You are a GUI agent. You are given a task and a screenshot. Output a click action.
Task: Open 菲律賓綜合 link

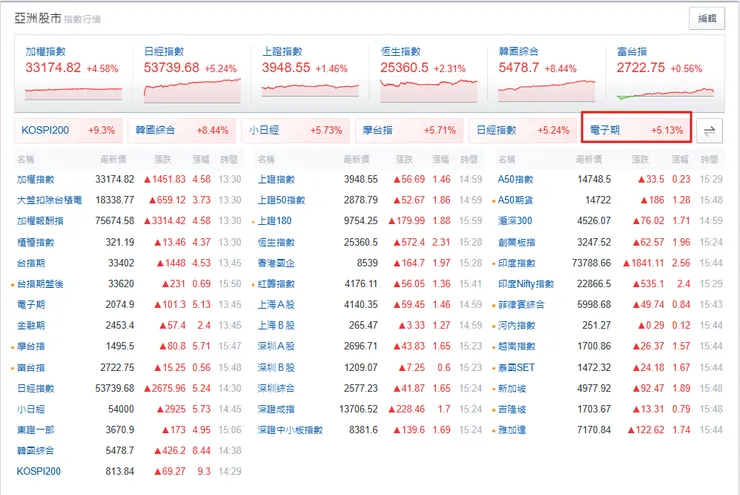(x=521, y=305)
